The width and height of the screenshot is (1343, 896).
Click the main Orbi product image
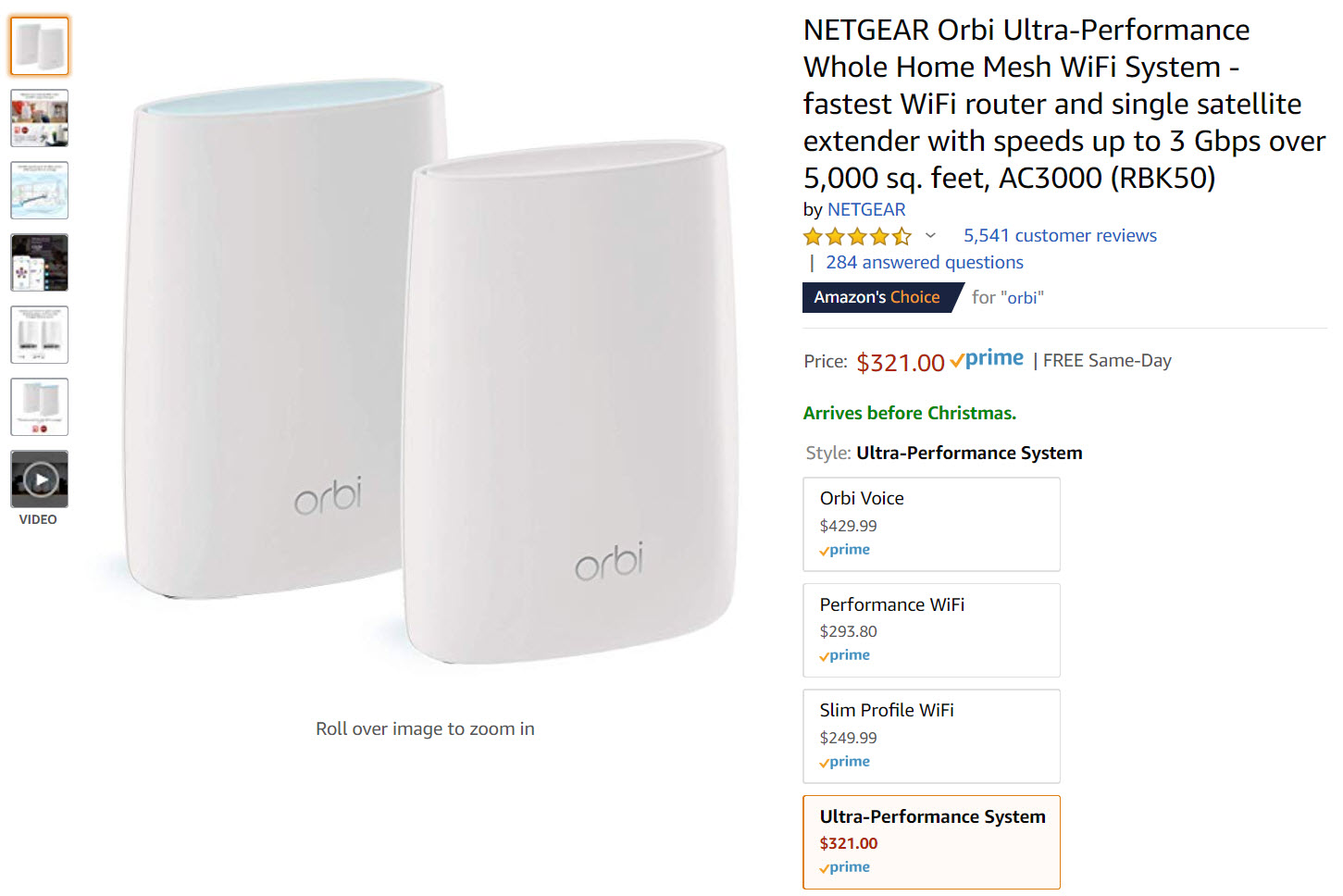point(426,370)
